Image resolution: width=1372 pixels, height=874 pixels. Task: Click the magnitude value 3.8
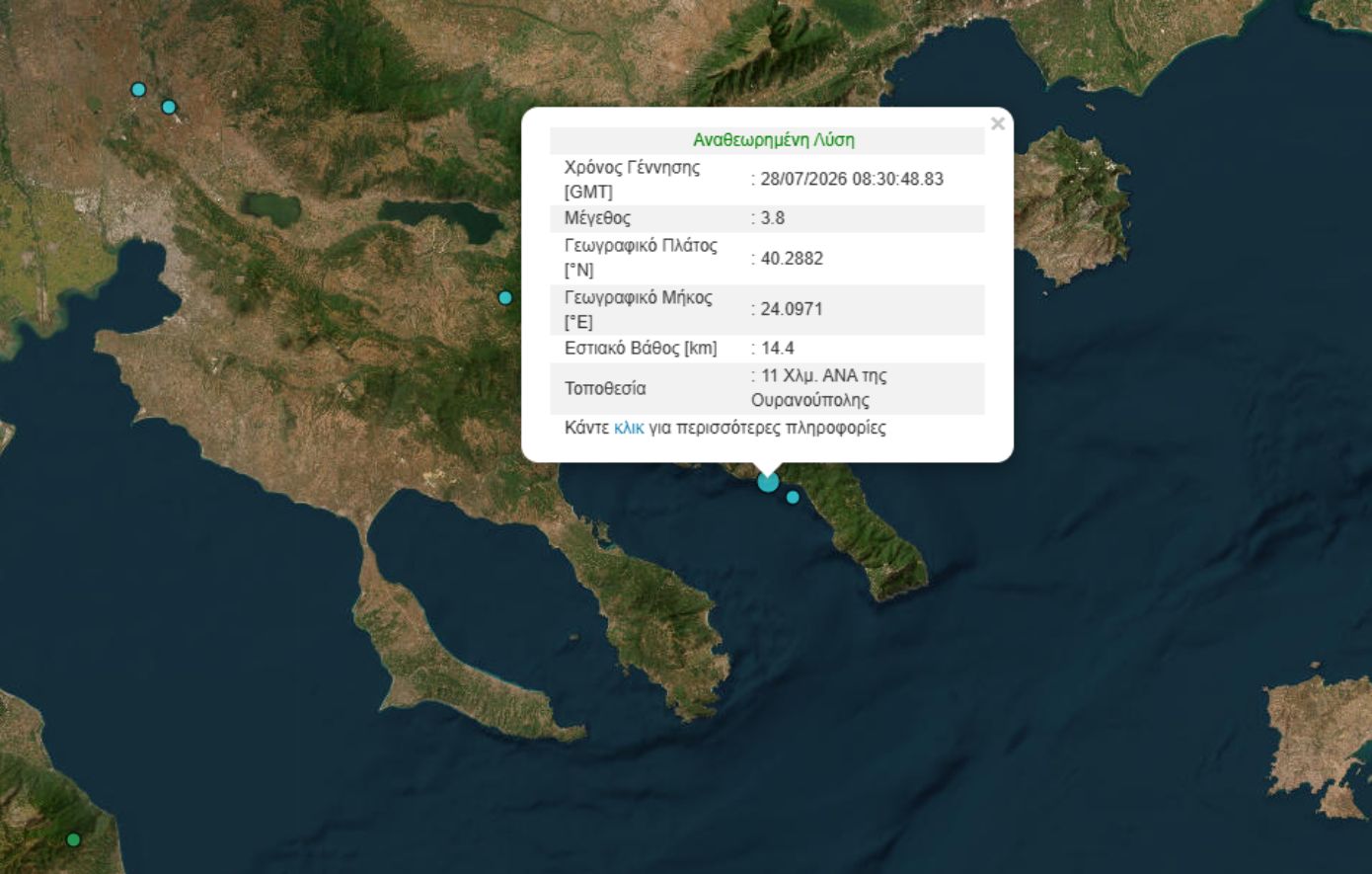773,217
